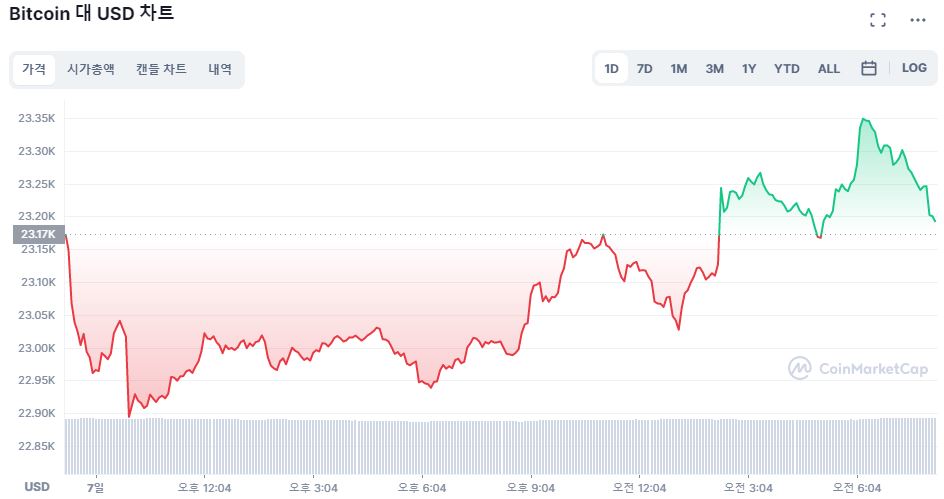The width and height of the screenshot is (944, 499).
Task: Switch to the 7D time range
Action: [x=645, y=69]
